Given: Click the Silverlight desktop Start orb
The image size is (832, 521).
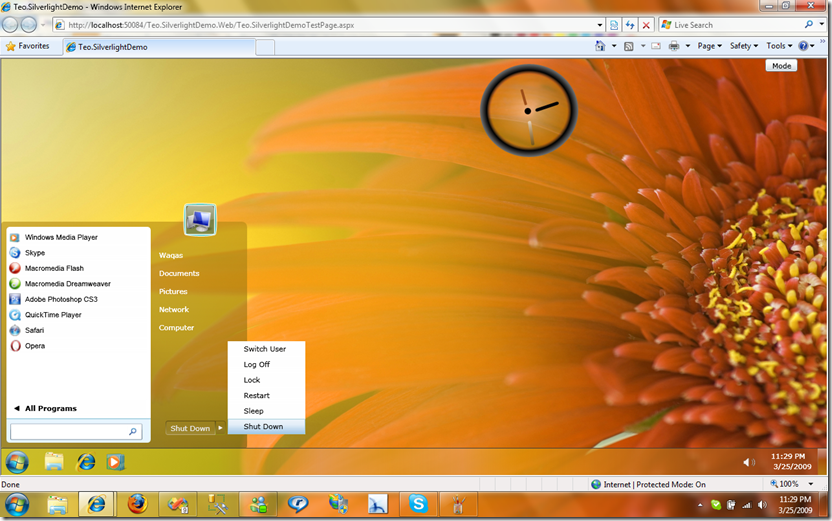Looking at the screenshot, I should pos(17,462).
